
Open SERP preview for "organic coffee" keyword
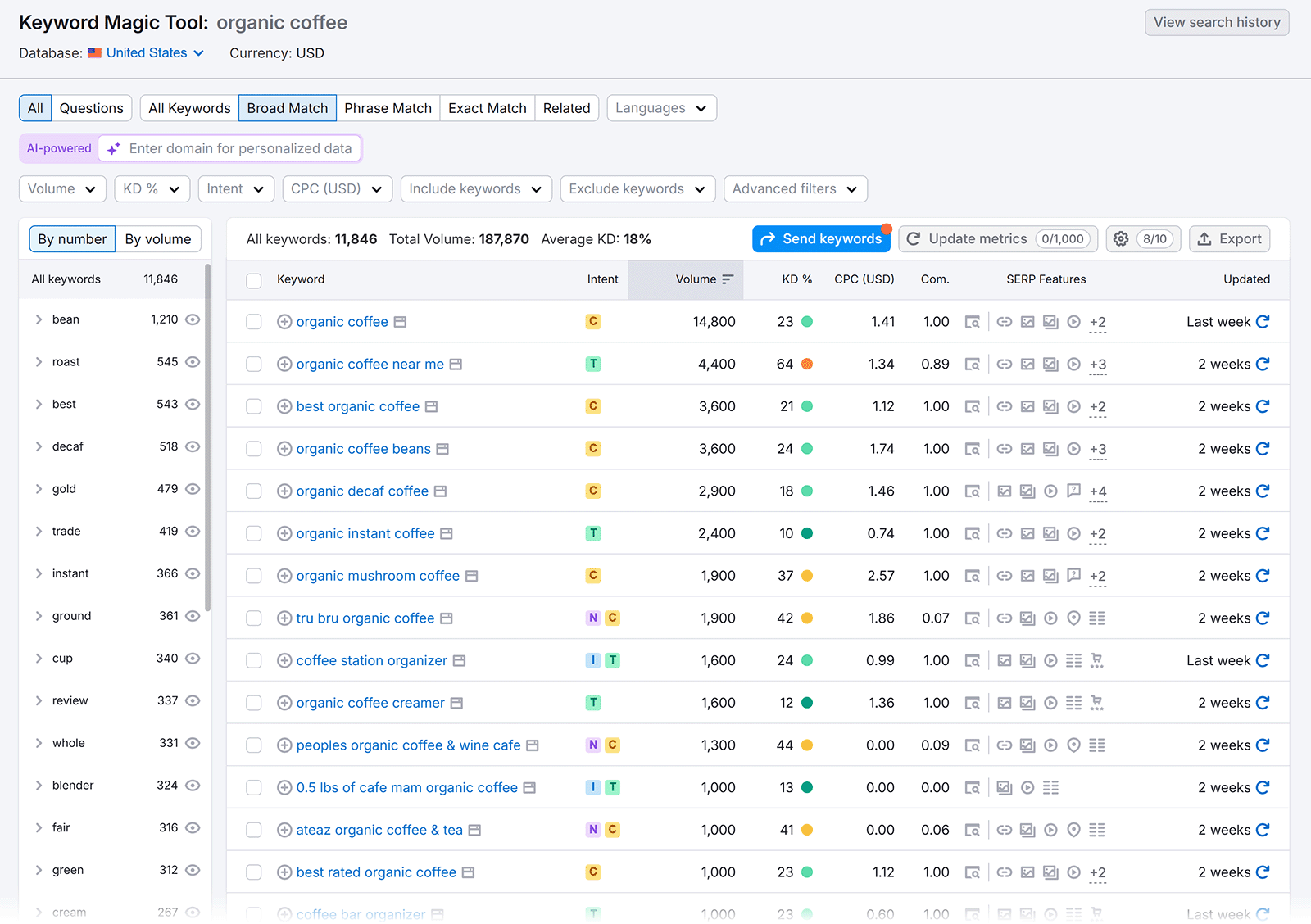tap(399, 322)
